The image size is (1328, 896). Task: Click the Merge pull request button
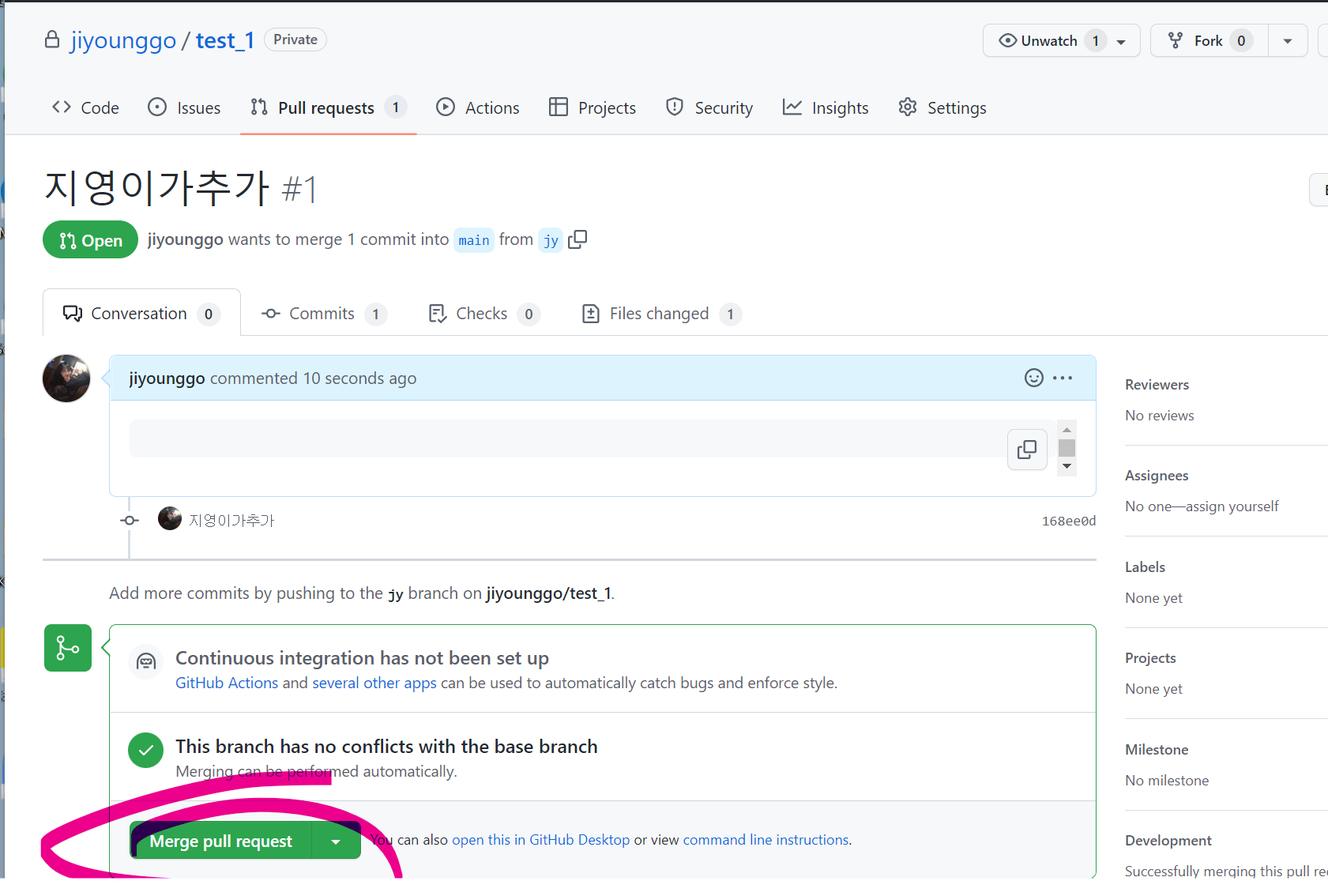pyautogui.click(x=221, y=841)
